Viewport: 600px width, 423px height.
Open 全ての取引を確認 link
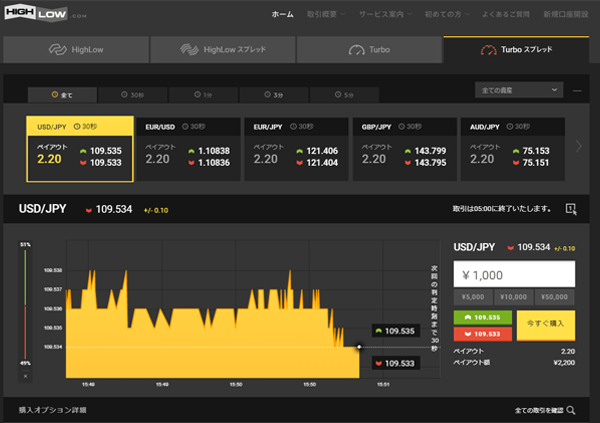click(539, 410)
